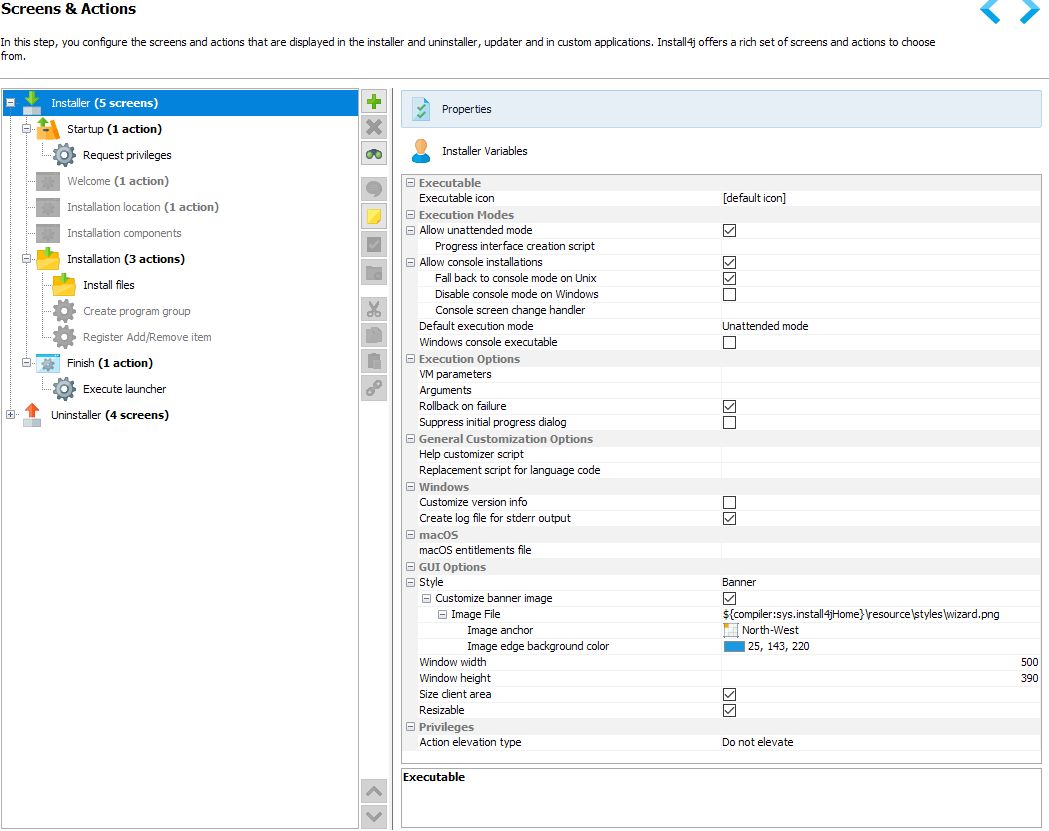Collapse the Installation tree node

[x=27, y=258]
